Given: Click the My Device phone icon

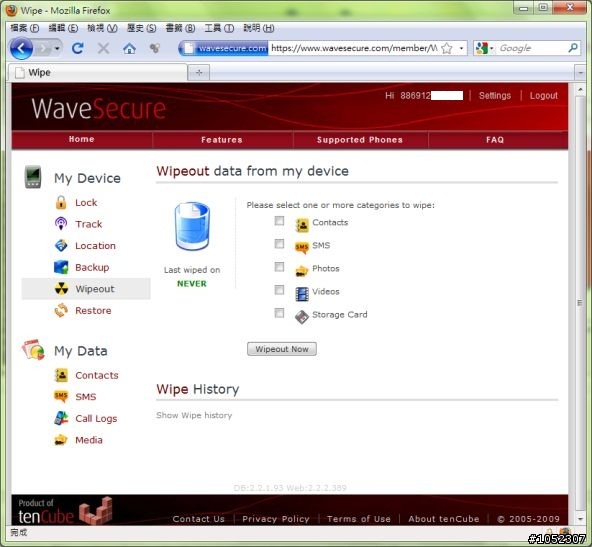Looking at the screenshot, I should coord(33,177).
